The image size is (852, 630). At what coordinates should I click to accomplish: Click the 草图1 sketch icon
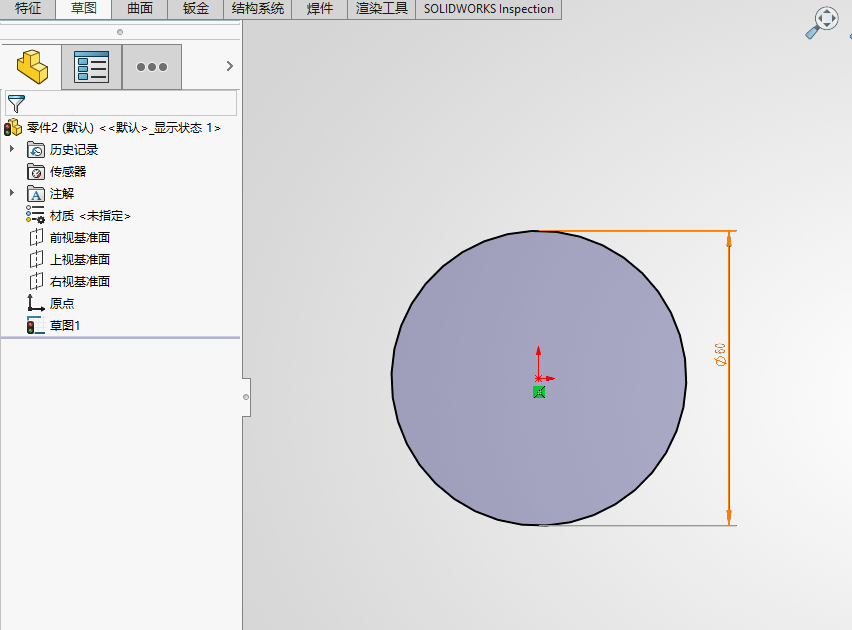(35, 325)
